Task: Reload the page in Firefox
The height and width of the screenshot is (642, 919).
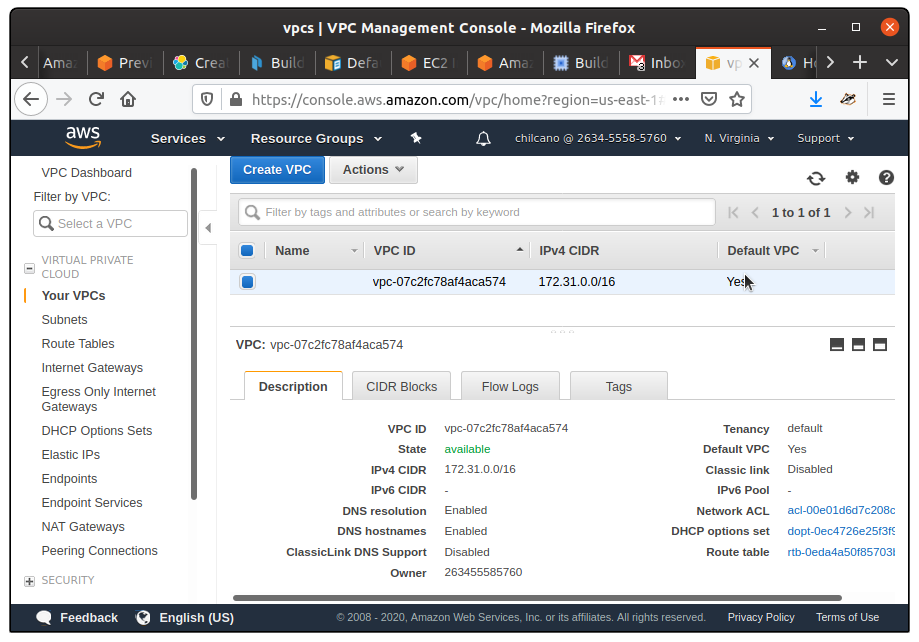Action: [x=96, y=99]
